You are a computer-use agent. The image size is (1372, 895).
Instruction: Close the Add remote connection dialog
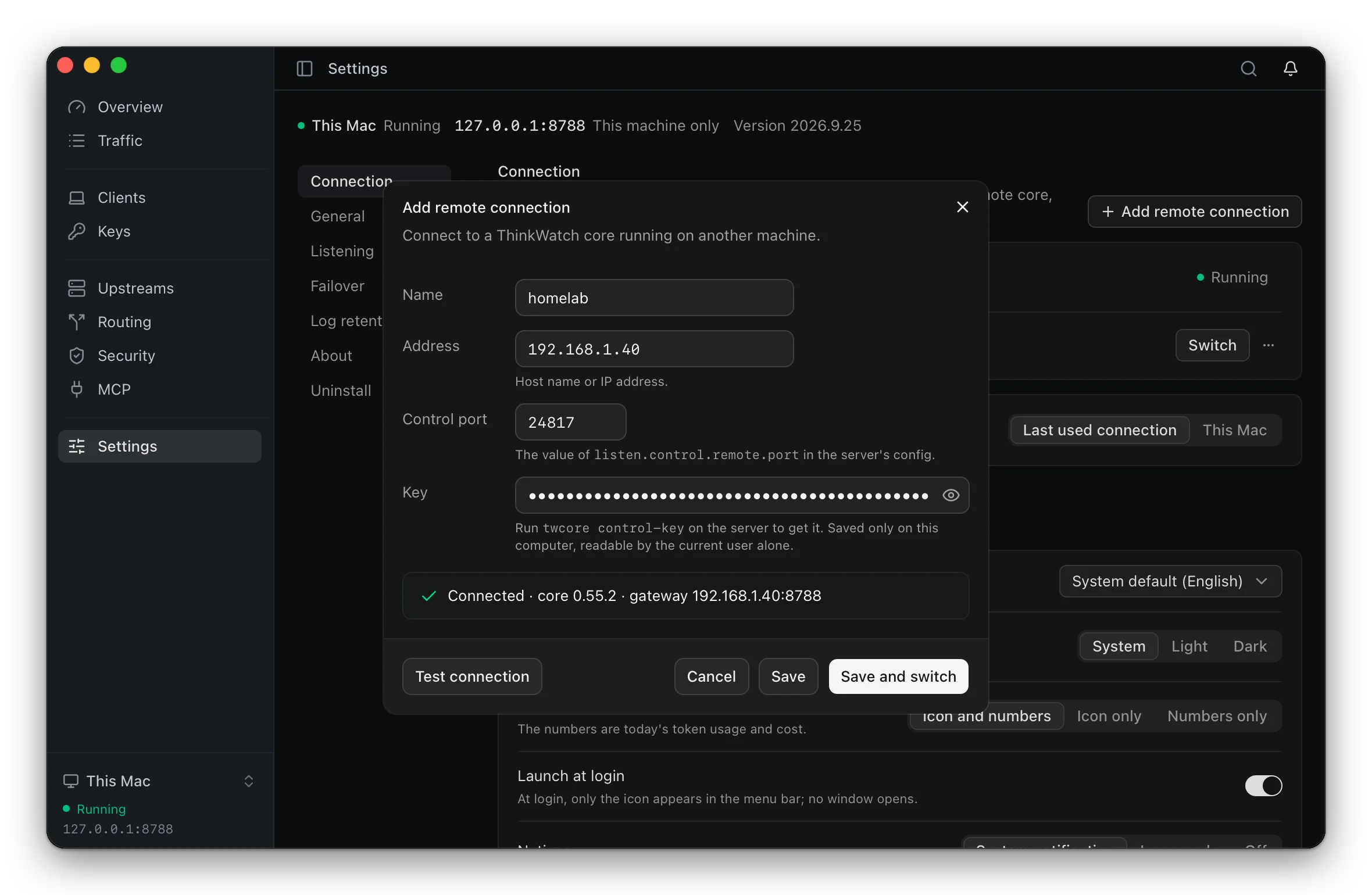(963, 207)
